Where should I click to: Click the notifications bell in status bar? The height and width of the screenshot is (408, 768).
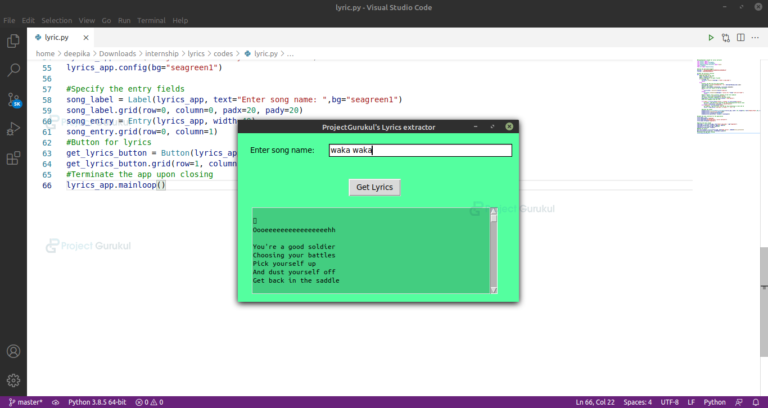click(756, 402)
